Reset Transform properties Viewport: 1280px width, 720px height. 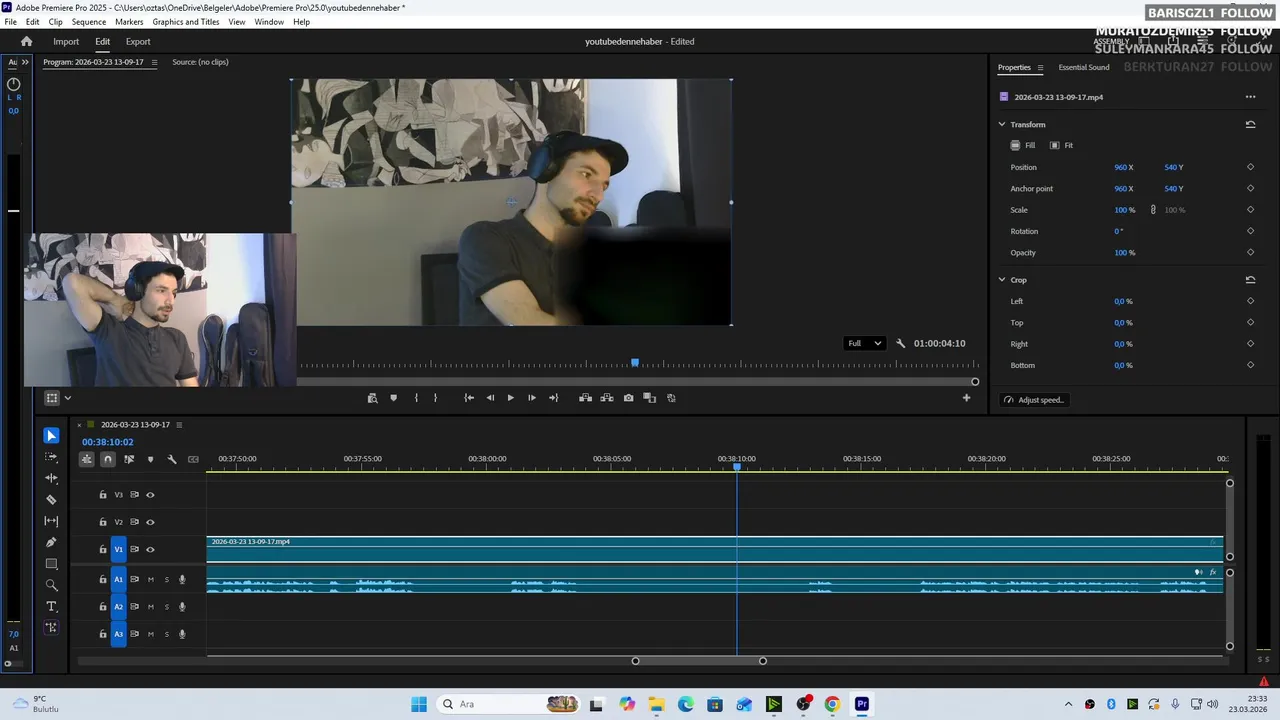pos(1250,124)
